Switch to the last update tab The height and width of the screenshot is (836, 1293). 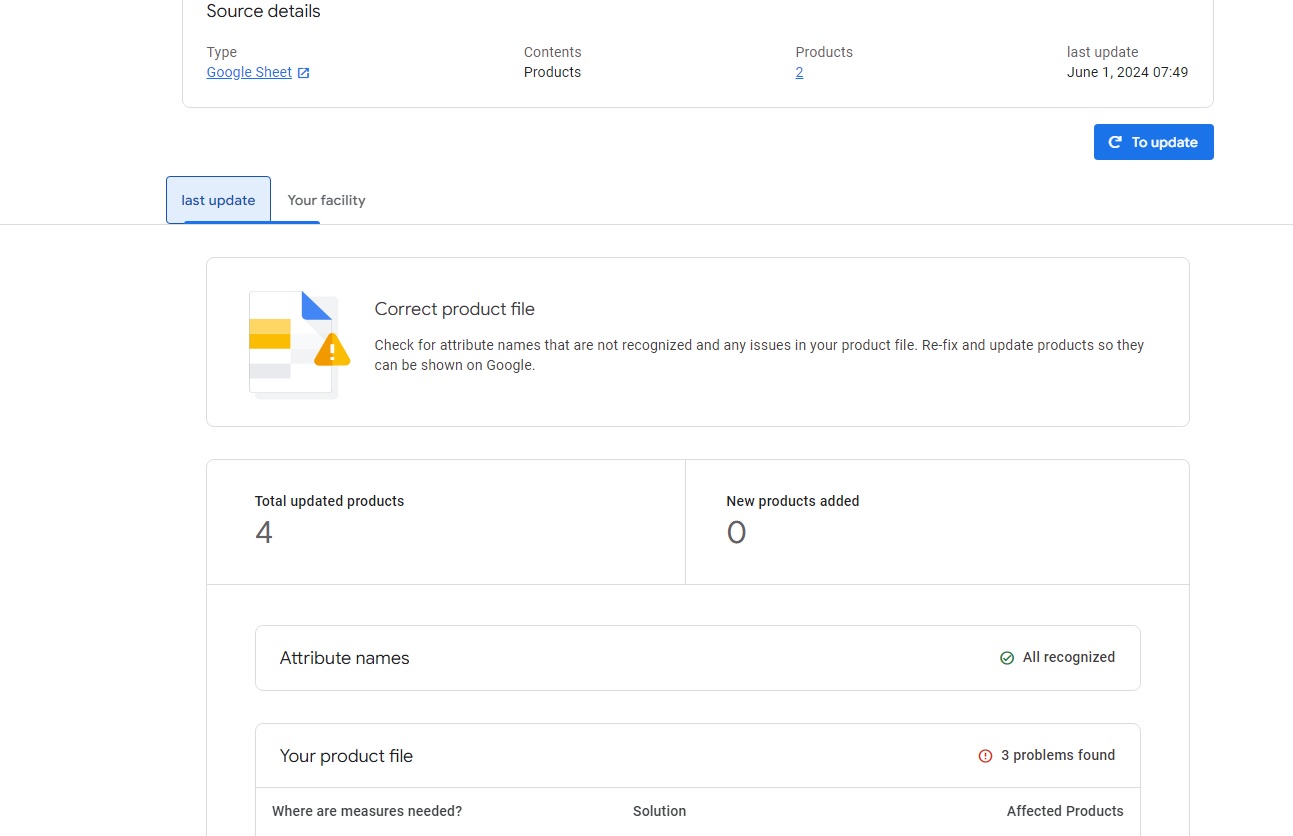[x=218, y=200]
